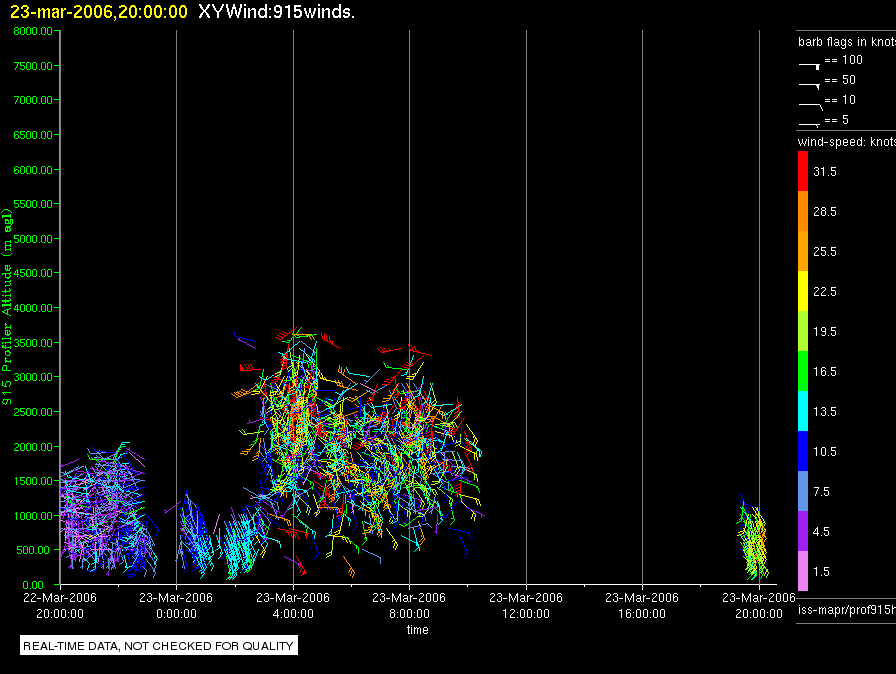Click the 100-knot barb flag legend icon
The width and height of the screenshot is (896, 674).
click(x=809, y=66)
